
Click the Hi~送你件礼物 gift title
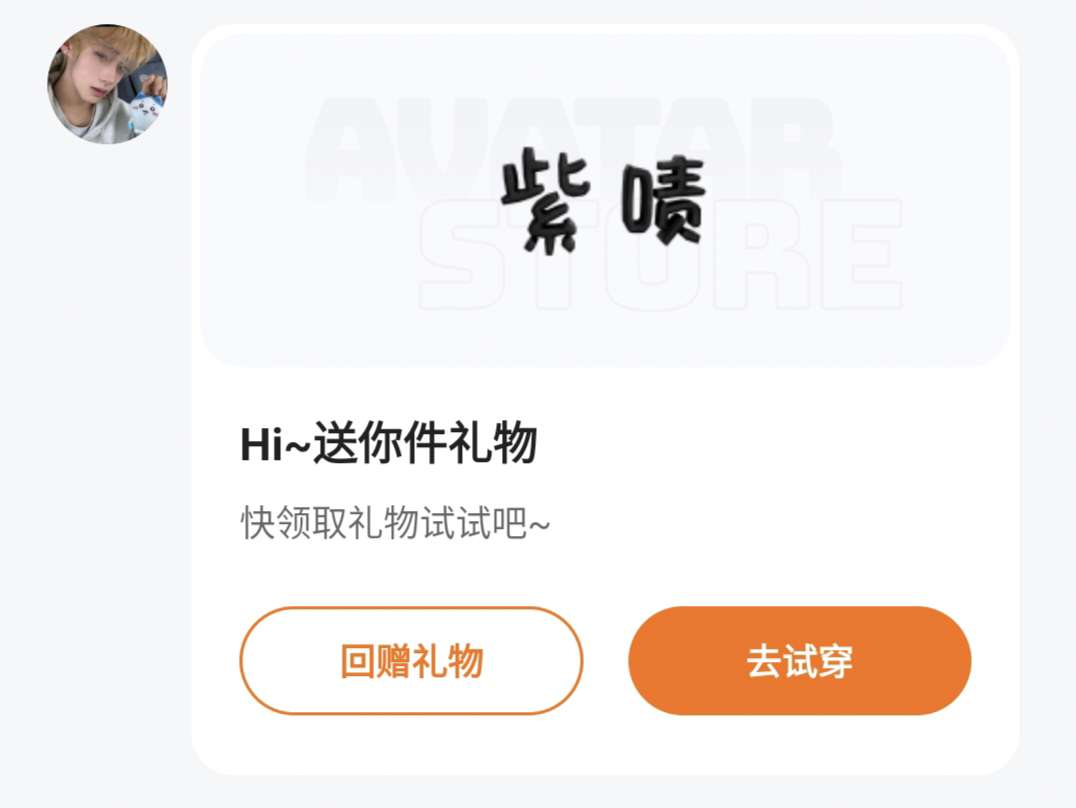388,443
